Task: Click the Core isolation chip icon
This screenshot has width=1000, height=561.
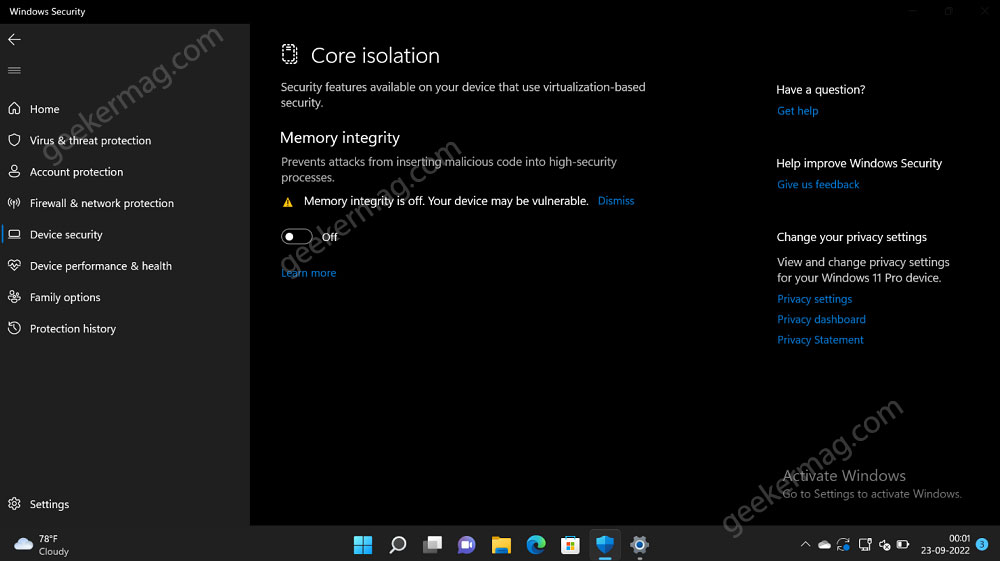Action: [290, 54]
